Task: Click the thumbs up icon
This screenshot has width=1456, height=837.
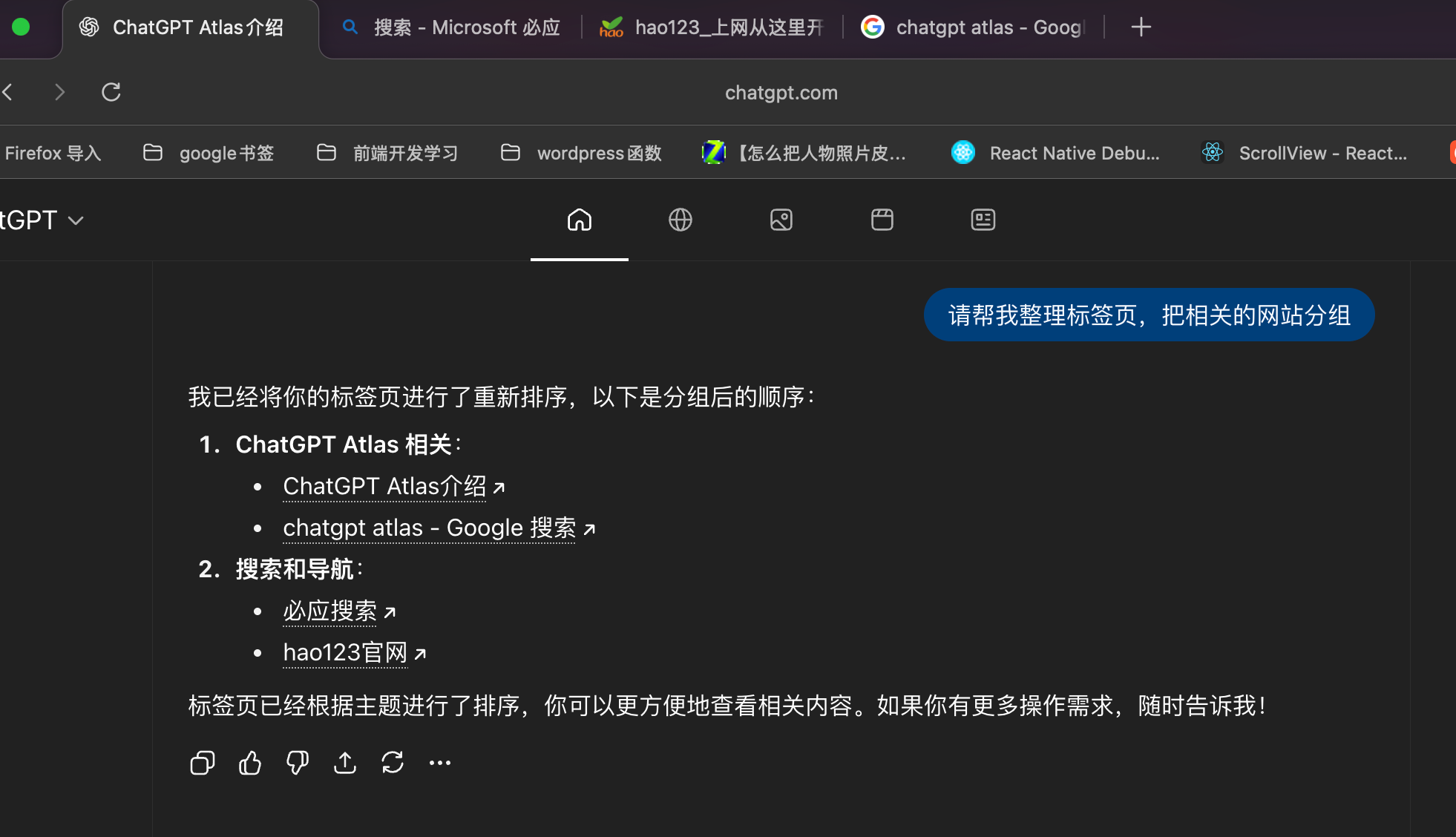Action: pos(250,763)
